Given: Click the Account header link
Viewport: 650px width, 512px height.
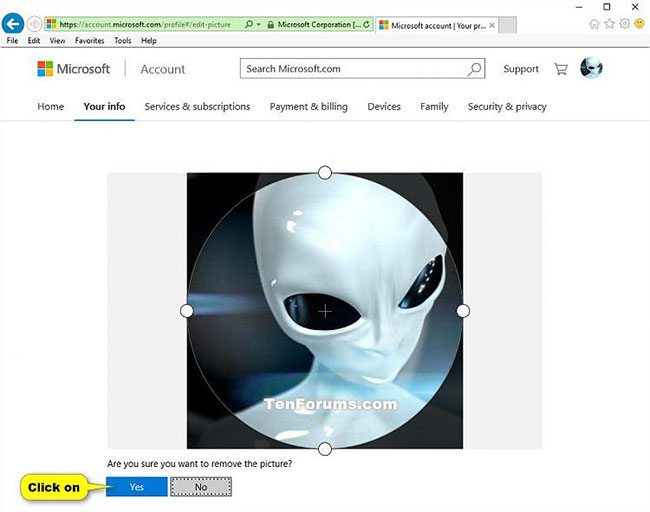Looking at the screenshot, I should (163, 69).
